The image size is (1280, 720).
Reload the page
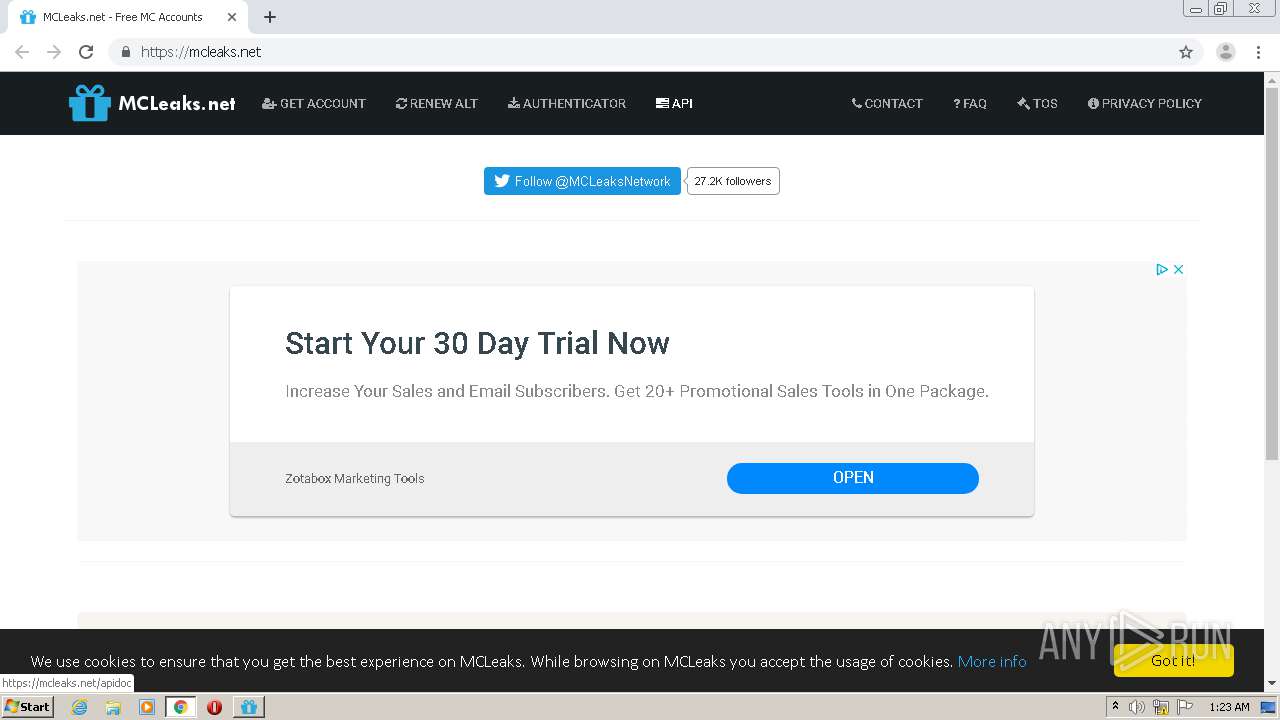(x=86, y=52)
